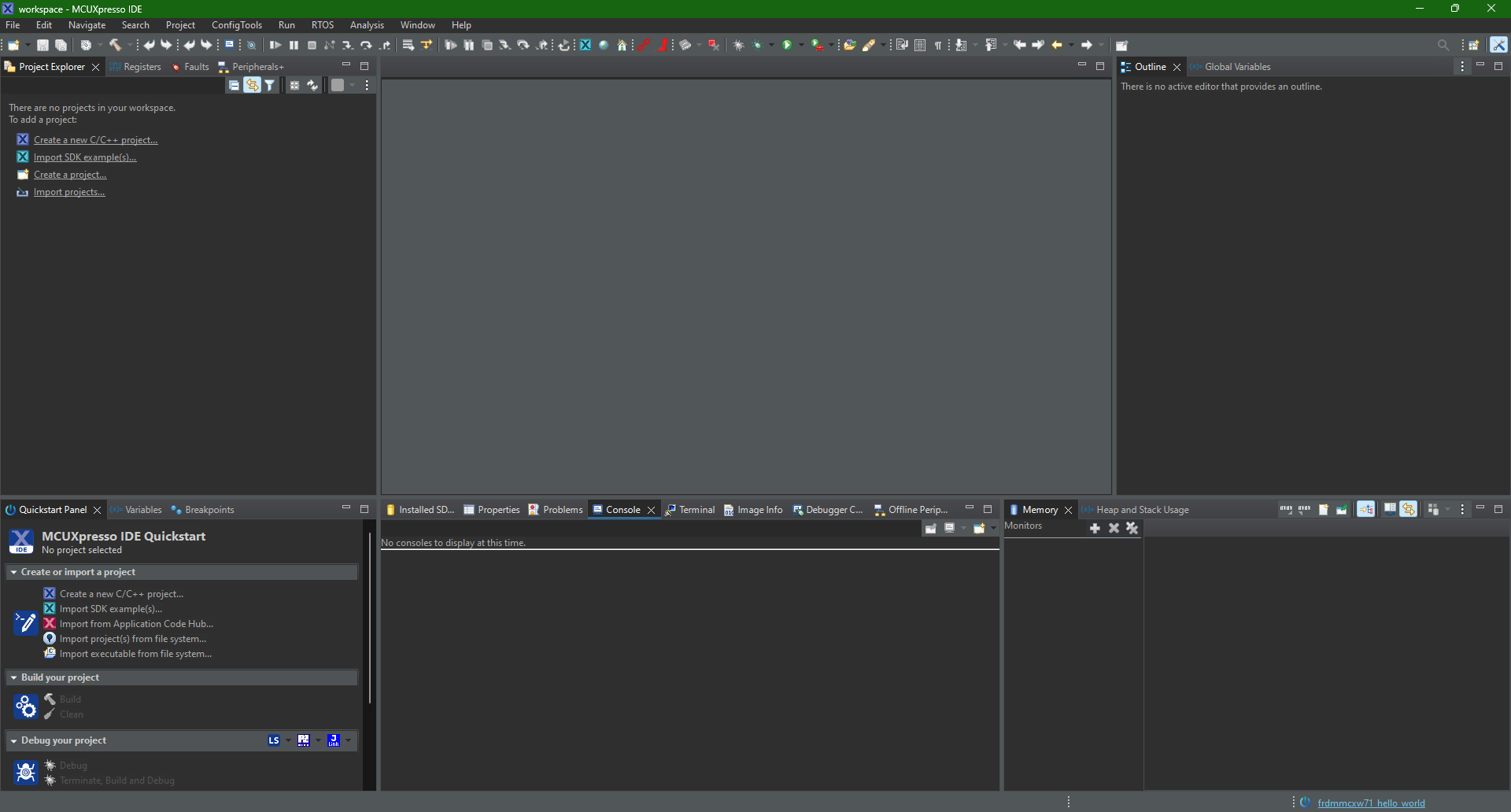Viewport: 1511px width, 812px height.
Task: Remove all memory monitors double-X icon
Action: click(x=1132, y=529)
